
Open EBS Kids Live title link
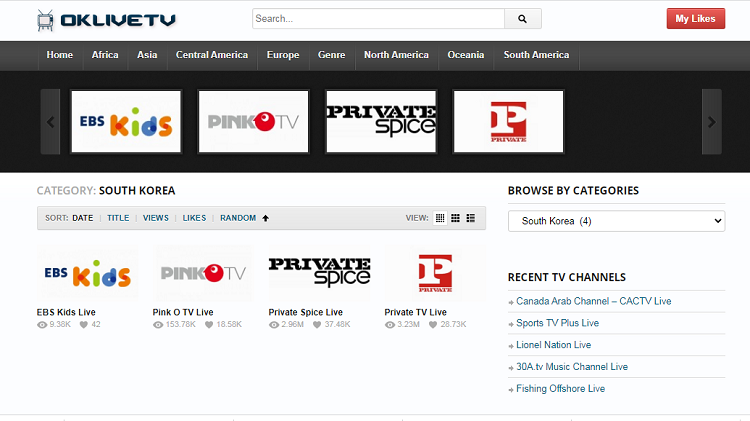66,312
